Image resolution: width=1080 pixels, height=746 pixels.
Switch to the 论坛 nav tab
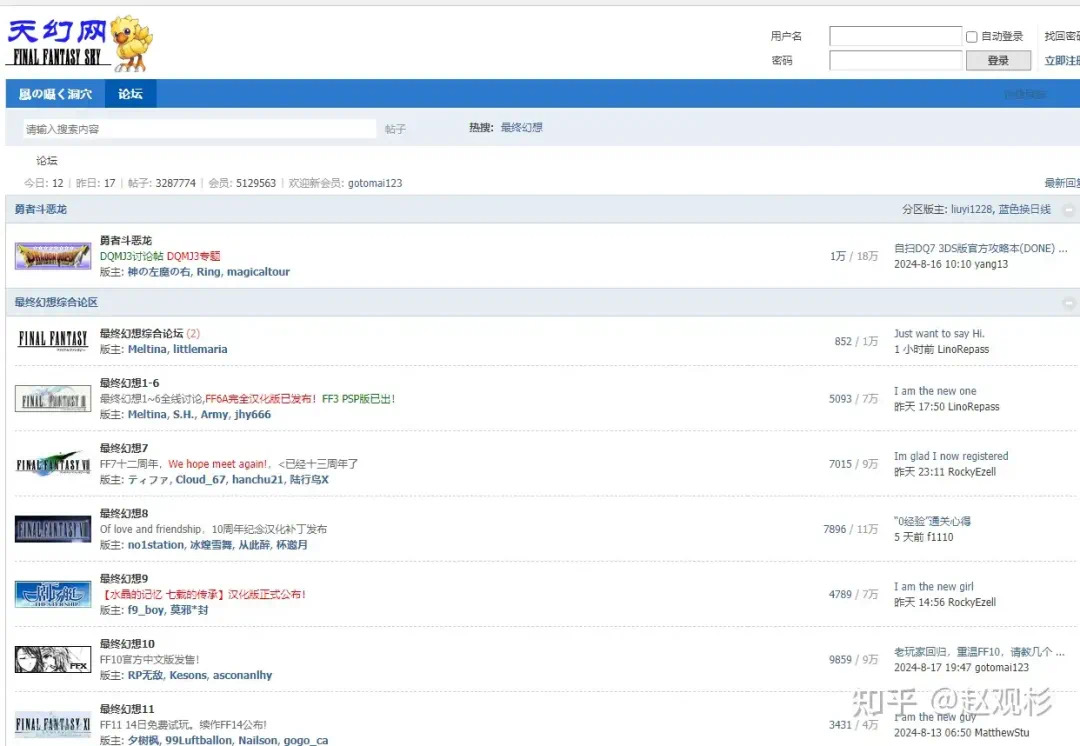click(x=130, y=94)
